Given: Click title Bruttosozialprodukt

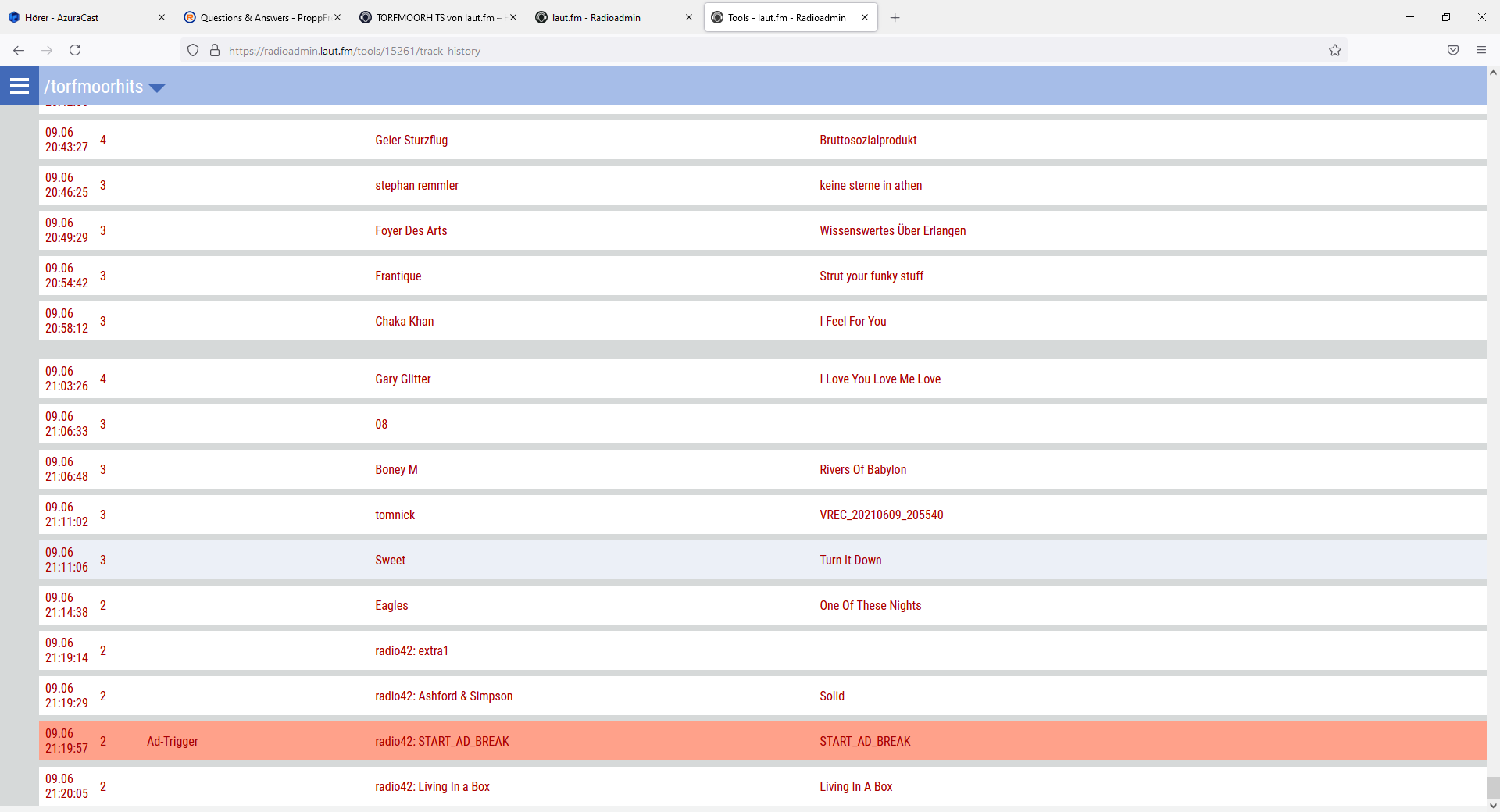Looking at the screenshot, I should [x=868, y=141].
